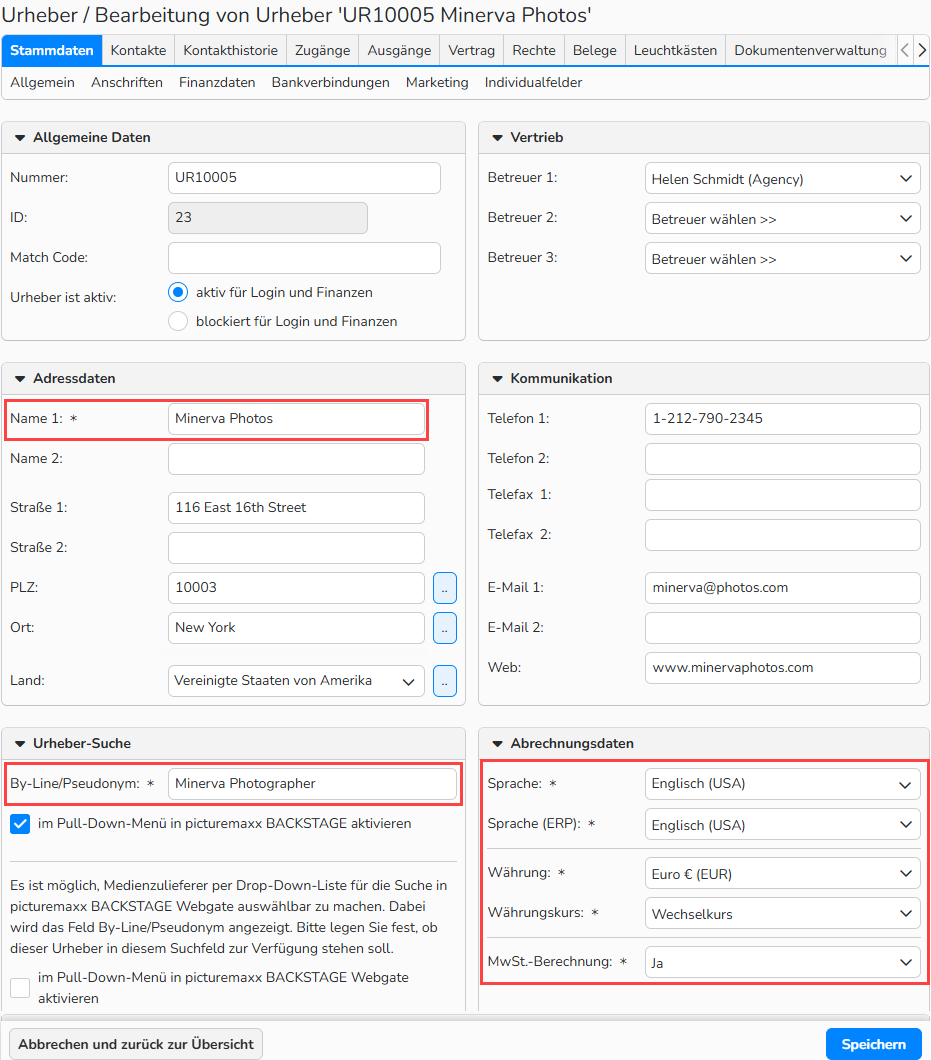The height and width of the screenshot is (1060, 931).
Task: Collapse the Allgemeine Daten section
Action: click(20, 137)
